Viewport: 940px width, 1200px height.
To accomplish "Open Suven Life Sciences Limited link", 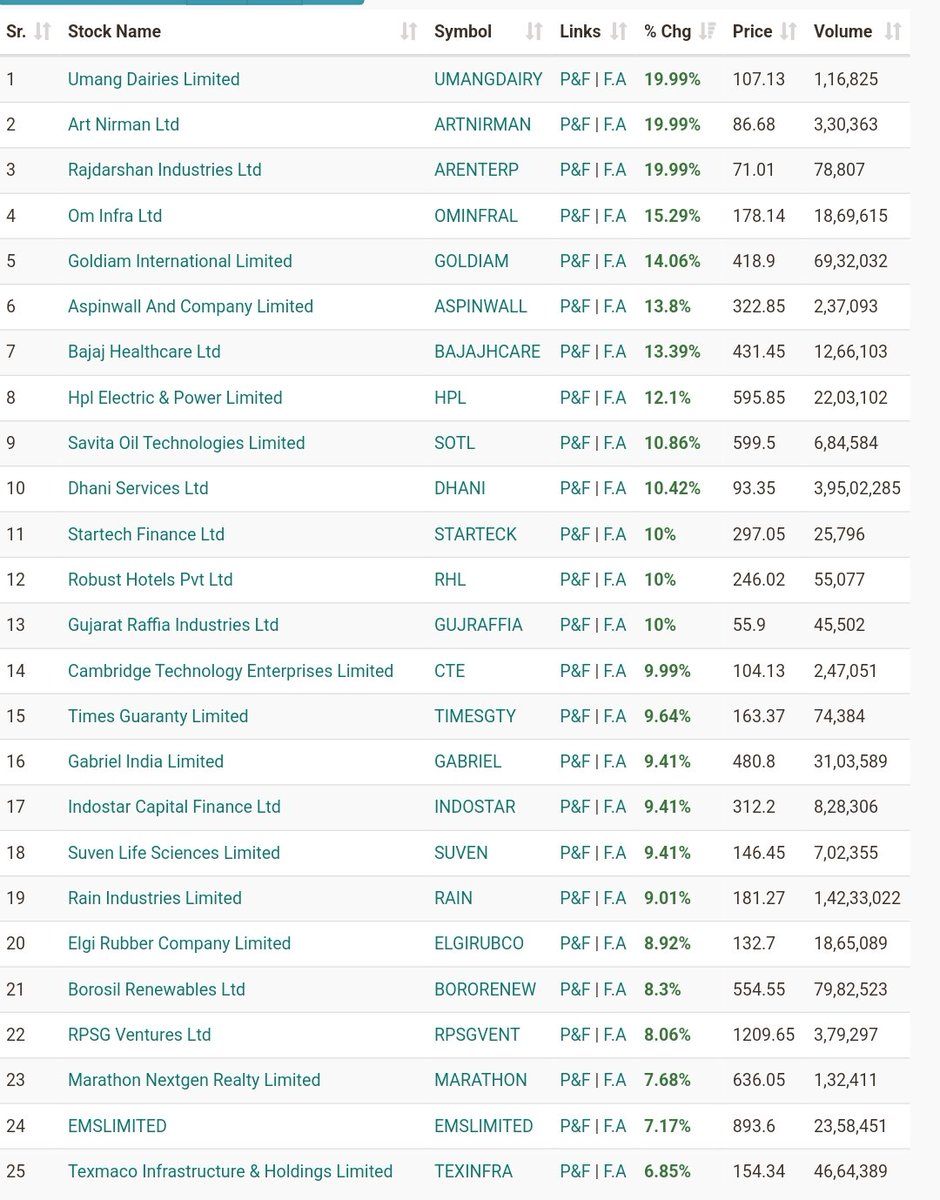I will pos(174,853).
